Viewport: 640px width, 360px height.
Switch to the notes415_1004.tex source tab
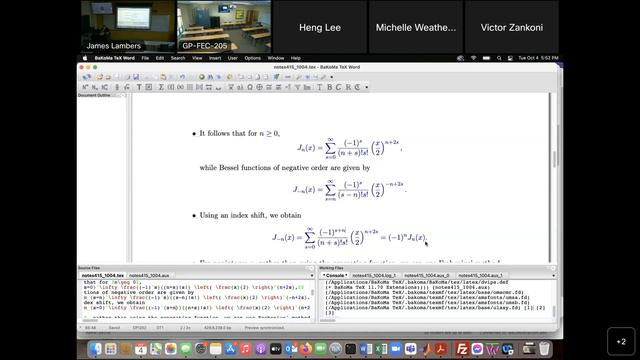[103, 276]
